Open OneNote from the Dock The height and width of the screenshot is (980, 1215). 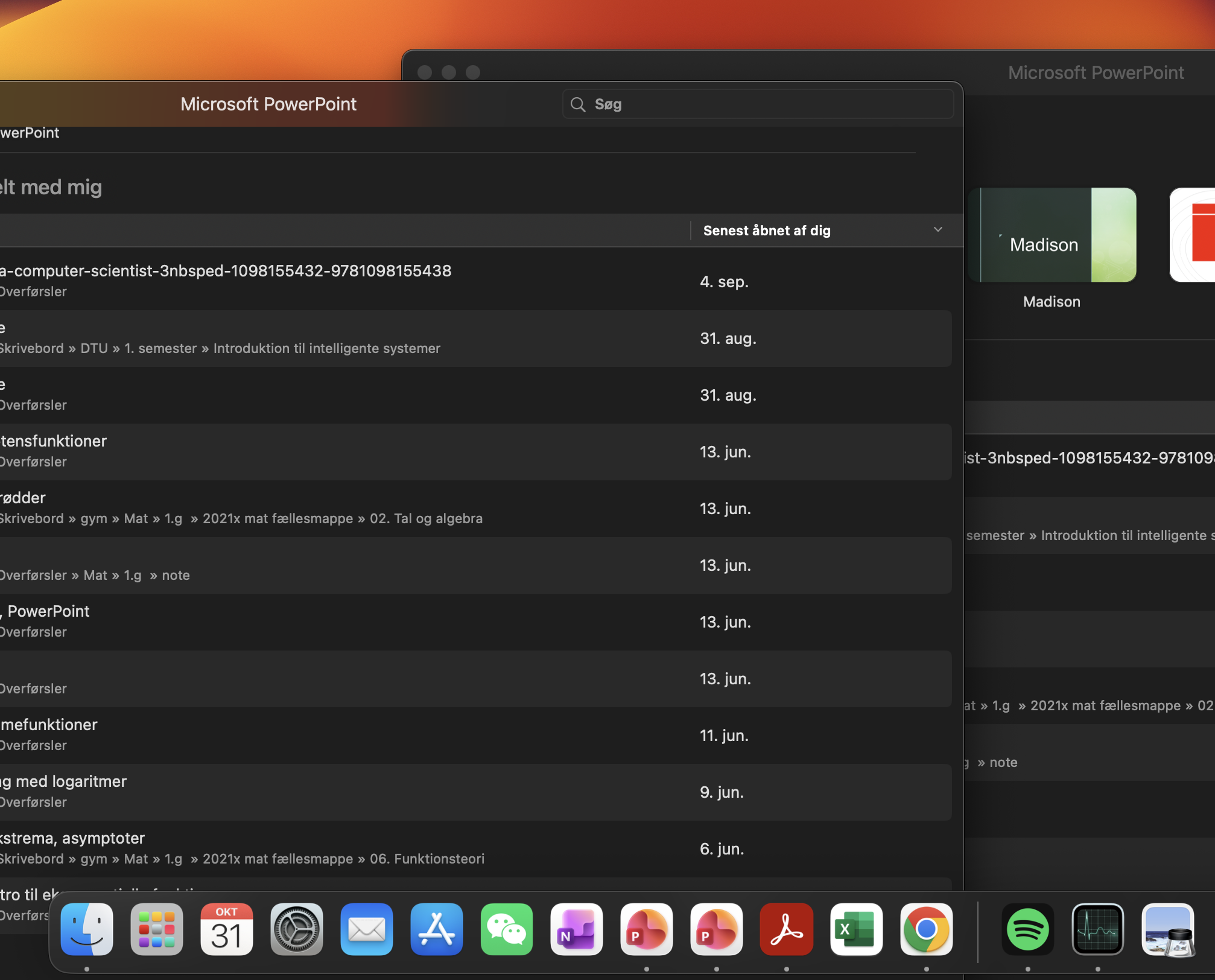click(577, 929)
